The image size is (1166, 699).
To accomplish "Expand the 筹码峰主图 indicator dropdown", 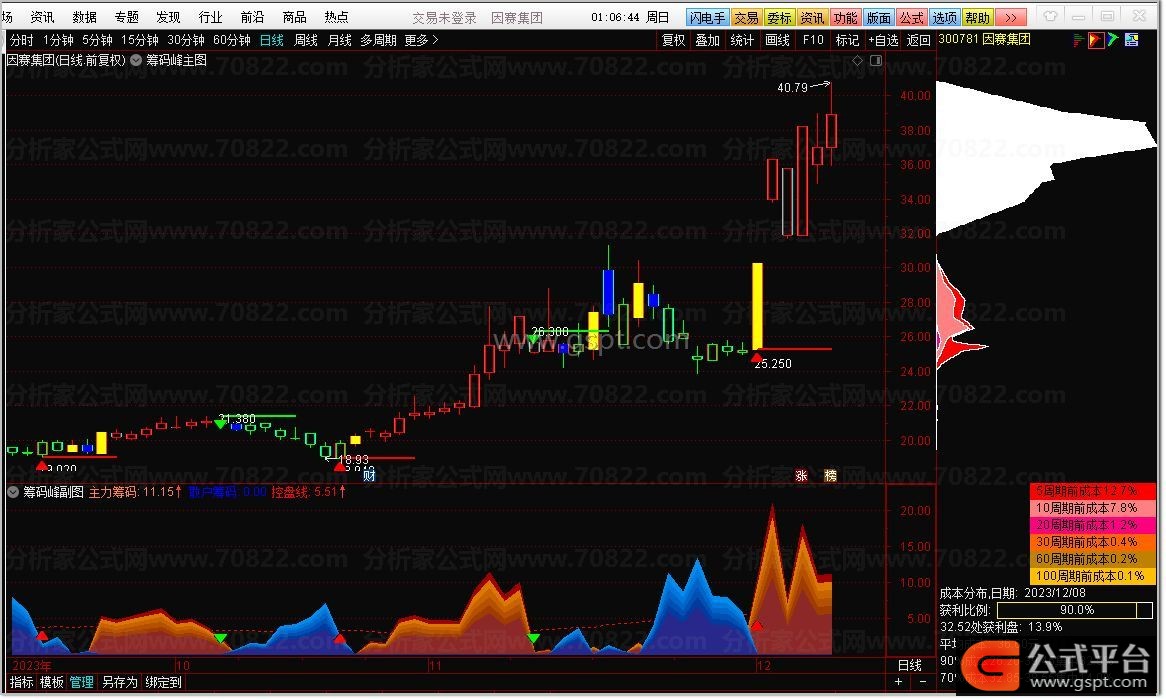I will pyautogui.click(x=136, y=61).
